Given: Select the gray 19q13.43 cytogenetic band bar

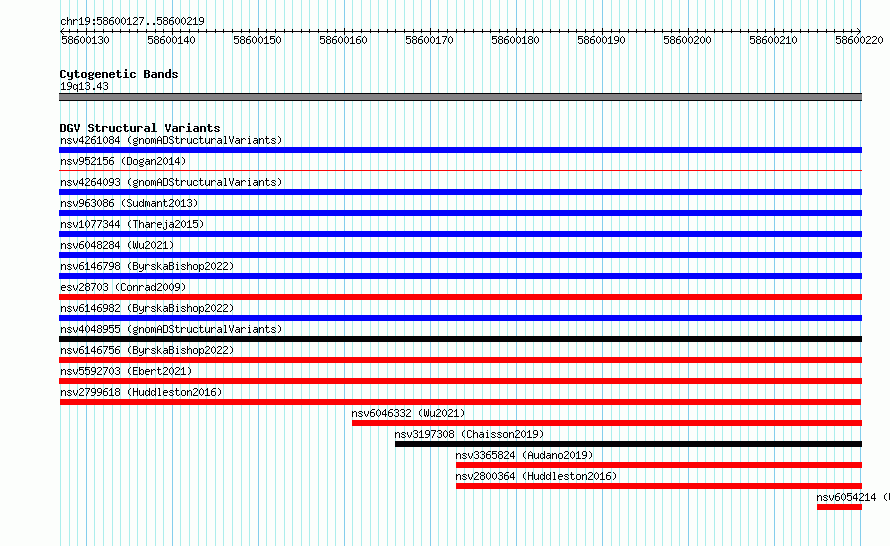Looking at the screenshot, I should 460,97.
